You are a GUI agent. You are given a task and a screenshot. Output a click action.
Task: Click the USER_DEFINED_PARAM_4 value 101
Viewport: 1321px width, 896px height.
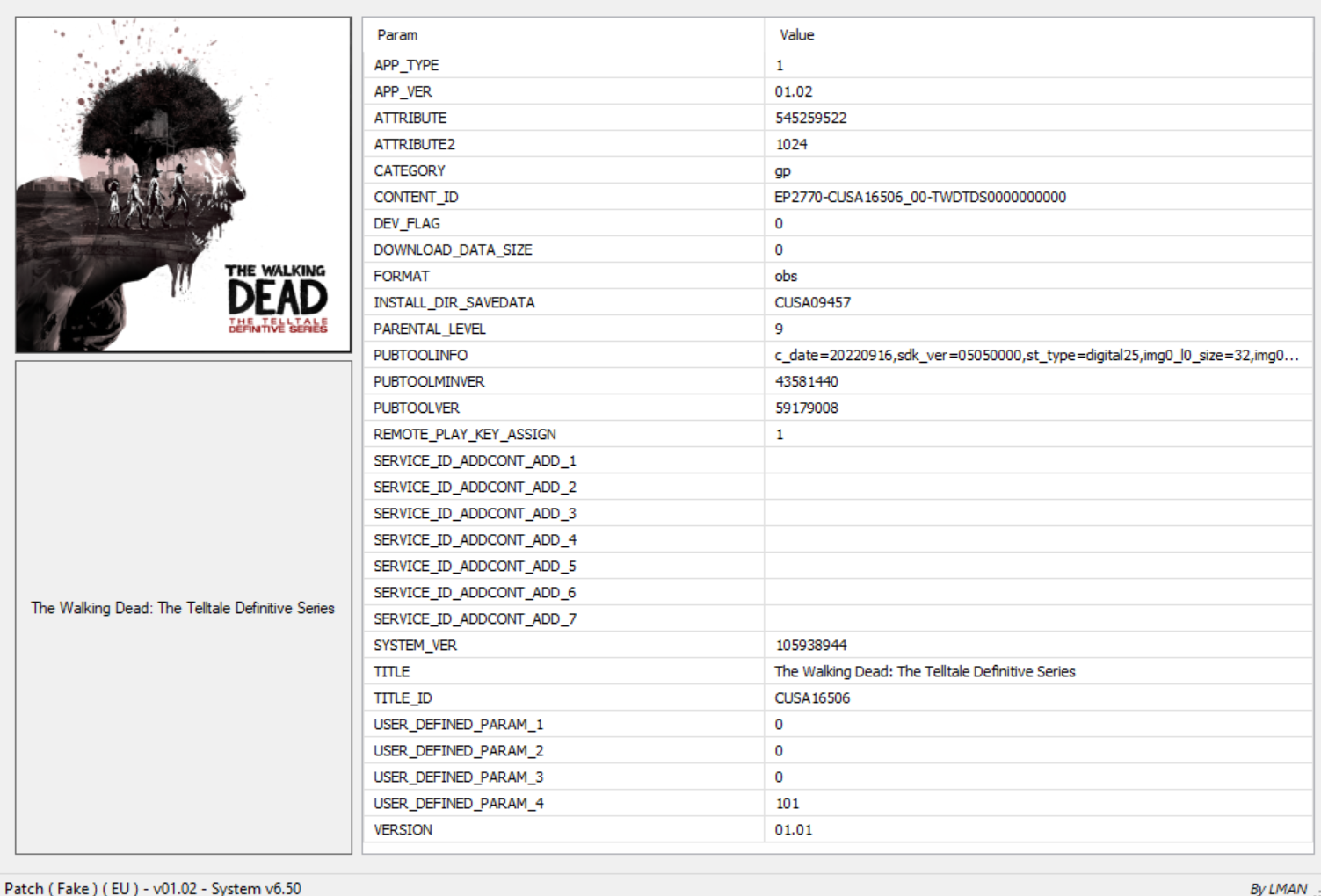point(787,803)
